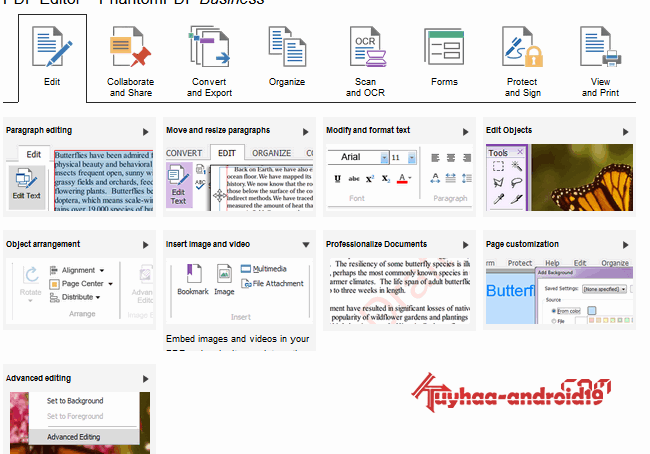This screenshot has height=454, width=650.
Task: Click Set to Background menu item
Action: click(x=75, y=401)
